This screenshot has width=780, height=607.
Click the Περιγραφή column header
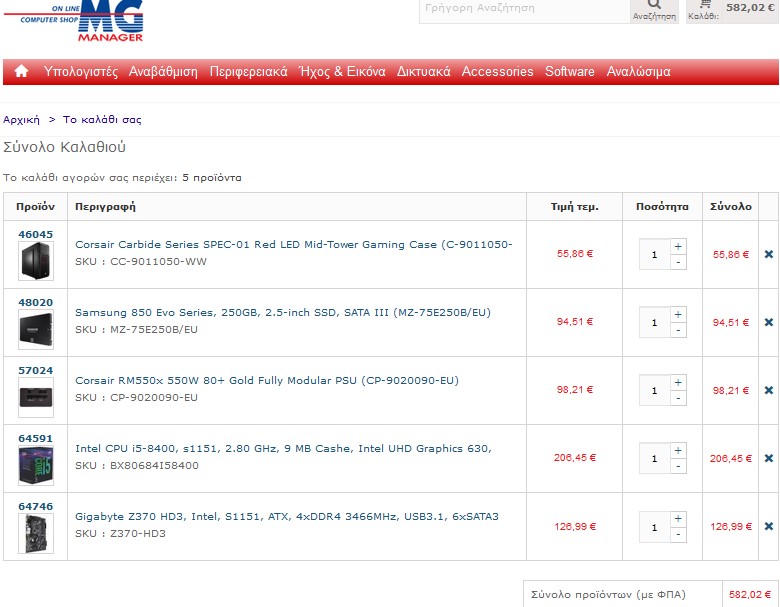click(105, 206)
